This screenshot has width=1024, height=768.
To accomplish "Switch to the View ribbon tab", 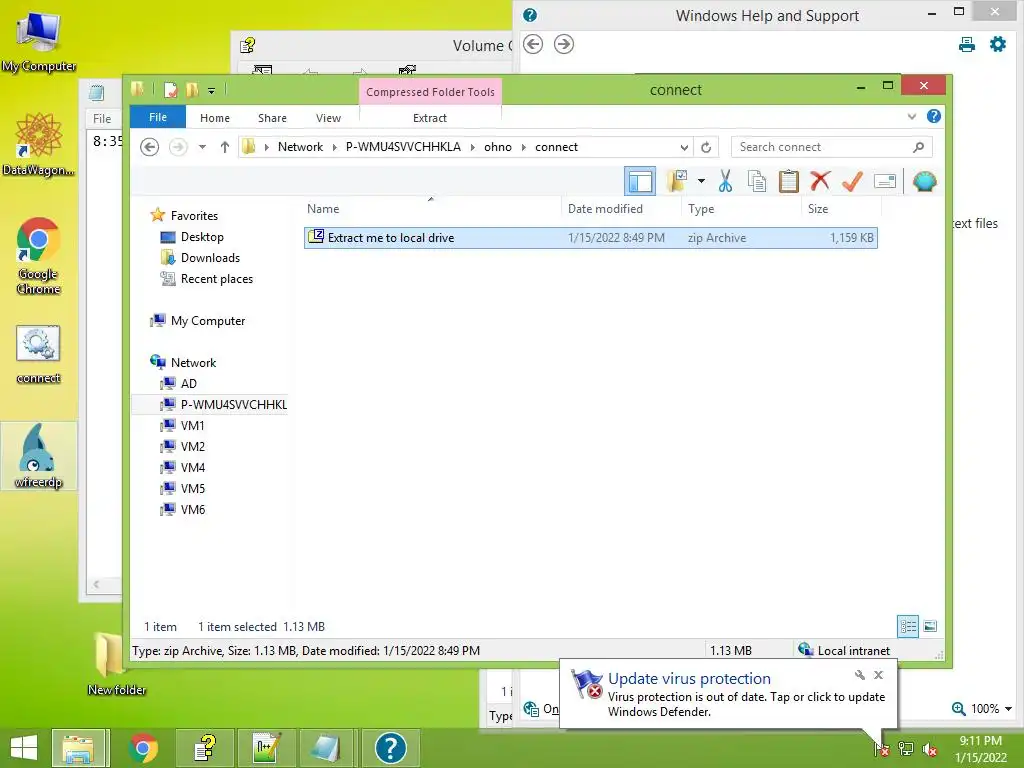I will click(x=328, y=118).
